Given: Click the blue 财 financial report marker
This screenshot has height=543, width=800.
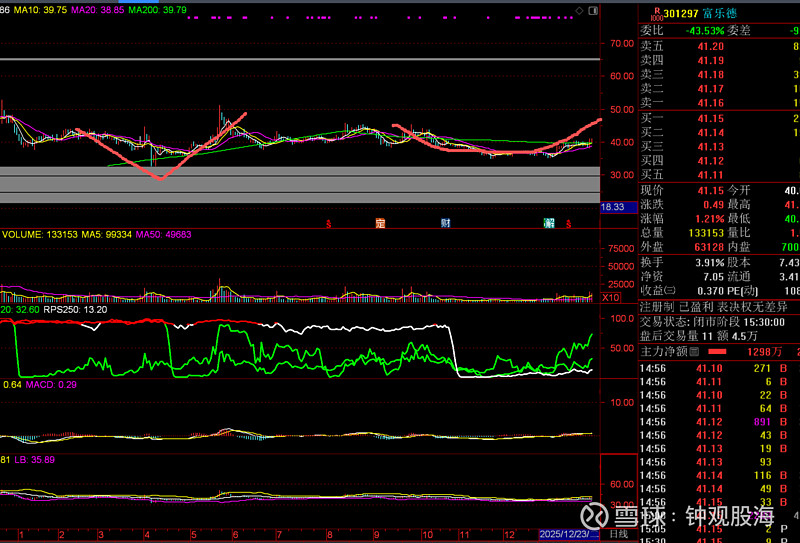Looking at the screenshot, I should click(x=446, y=222).
